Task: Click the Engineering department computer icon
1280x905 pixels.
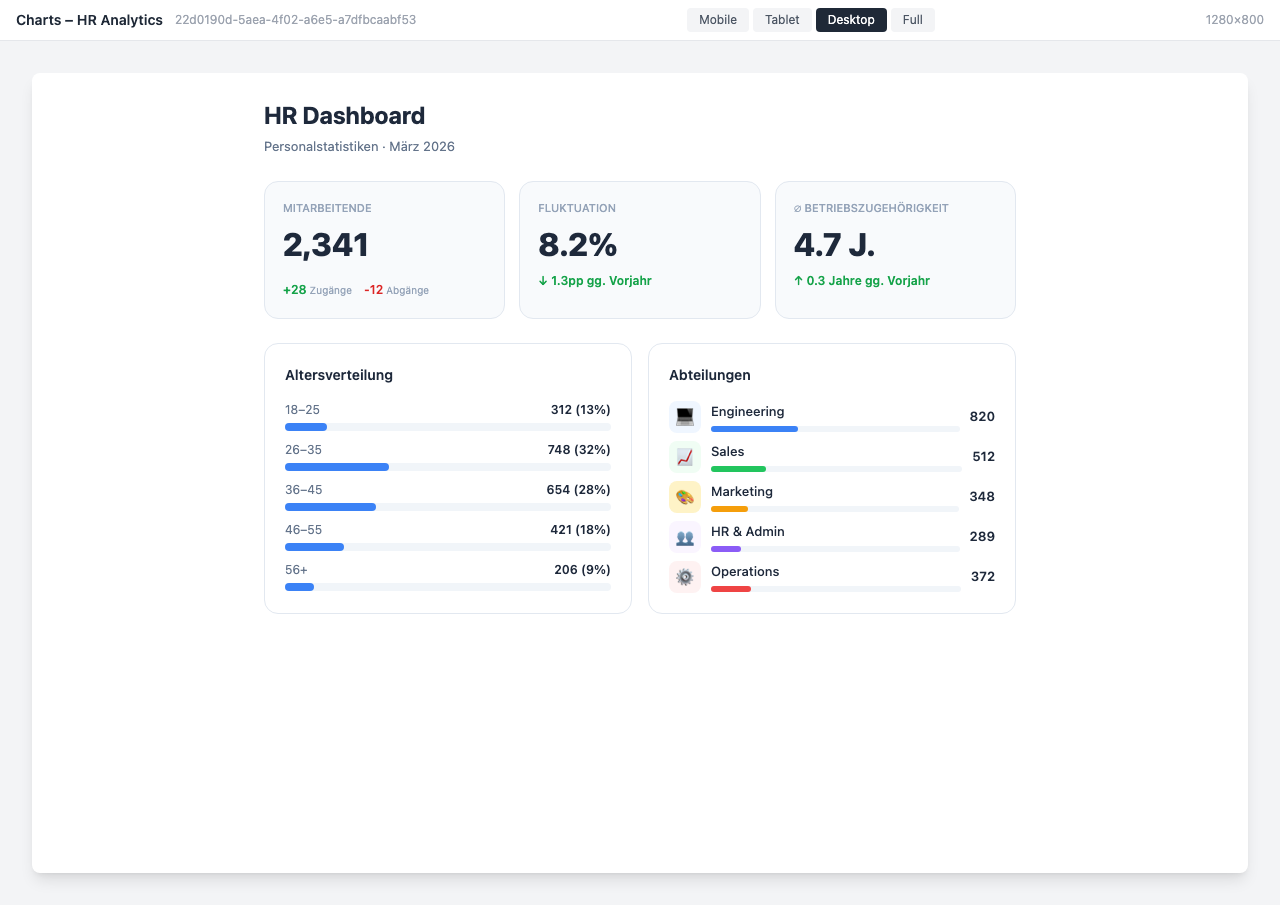Action: (685, 416)
